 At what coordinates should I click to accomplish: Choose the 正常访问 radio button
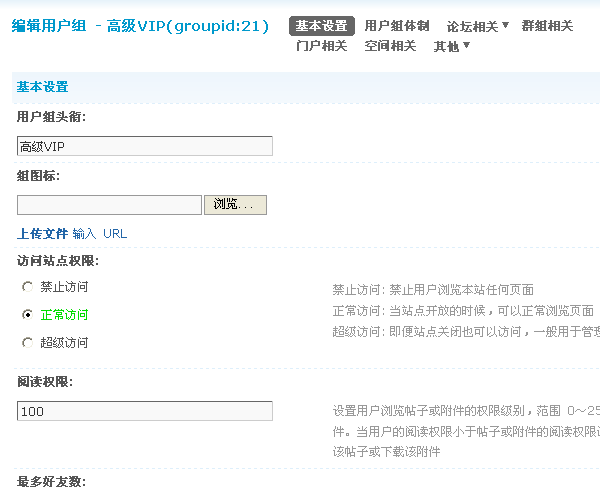point(27,315)
